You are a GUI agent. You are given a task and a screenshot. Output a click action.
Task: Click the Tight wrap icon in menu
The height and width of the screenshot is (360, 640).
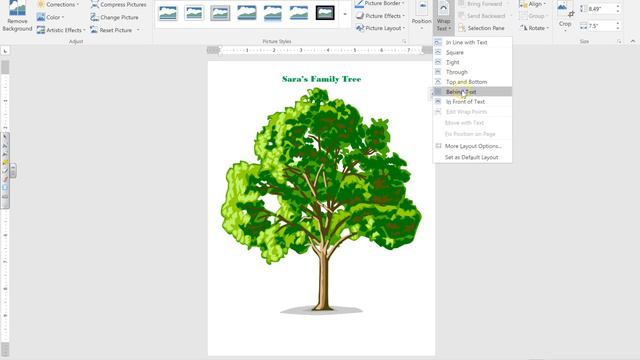(x=438, y=62)
